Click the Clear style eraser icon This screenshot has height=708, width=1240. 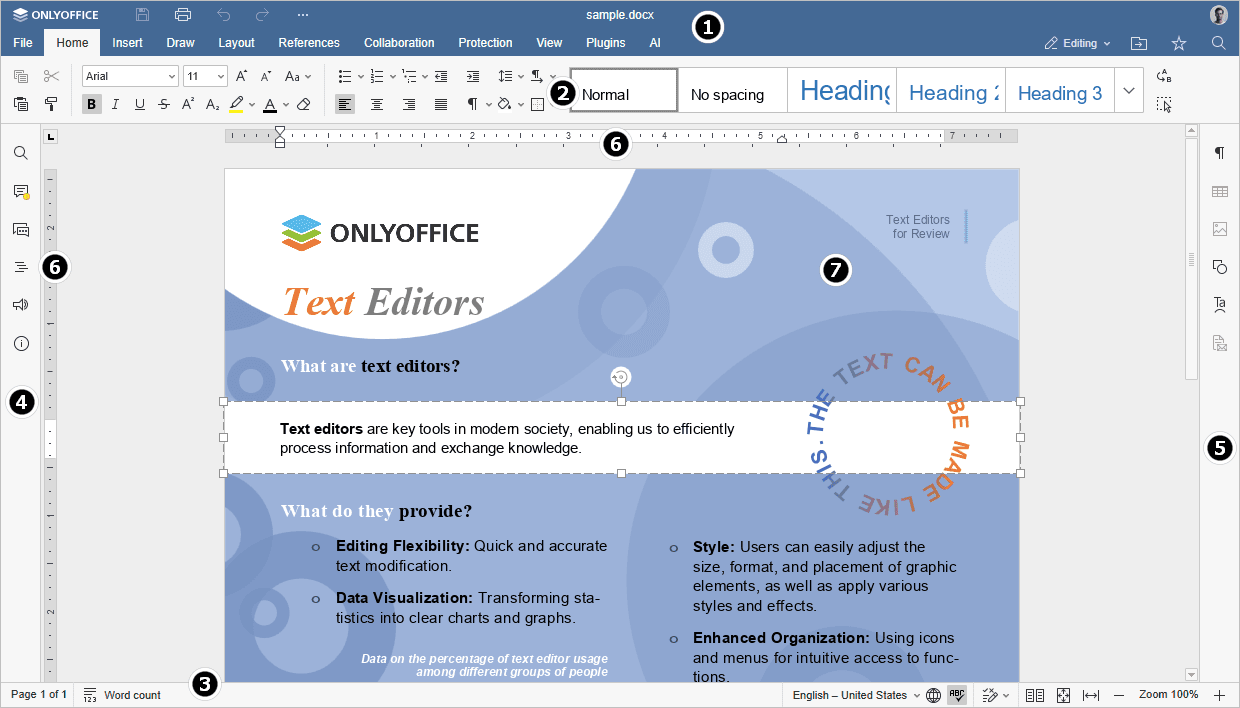[304, 104]
